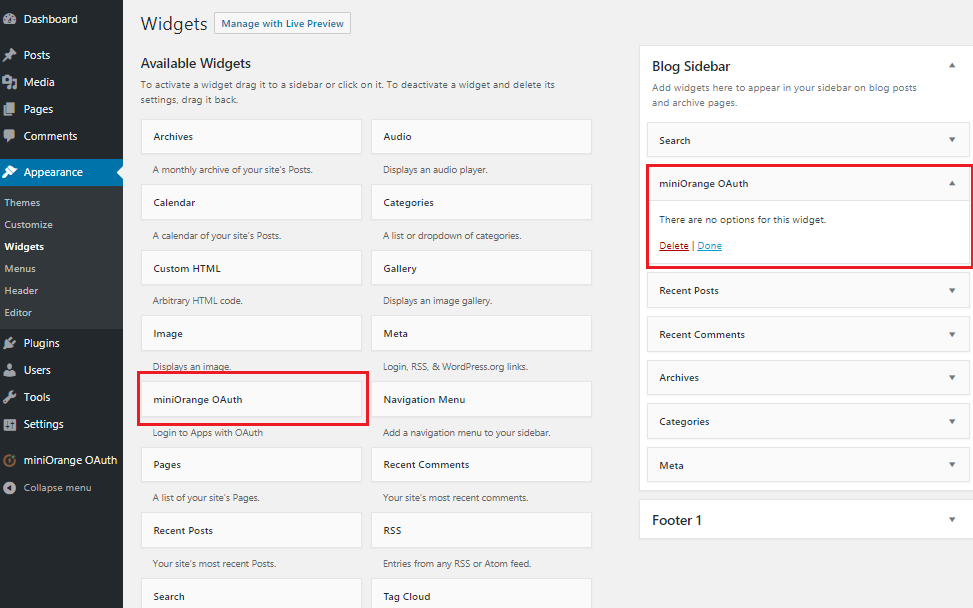973x608 pixels.
Task: Click the Tools wrench icon
Action: [9, 397]
